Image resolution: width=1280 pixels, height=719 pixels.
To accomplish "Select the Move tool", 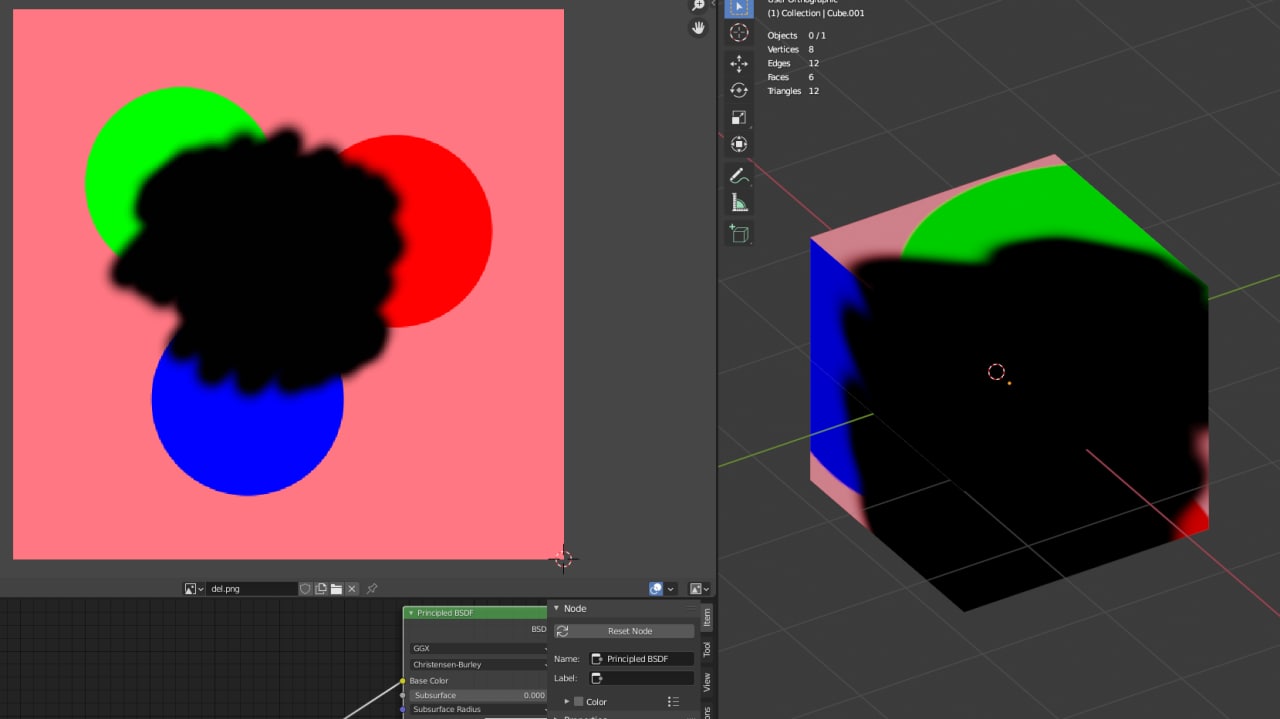I will (739, 64).
